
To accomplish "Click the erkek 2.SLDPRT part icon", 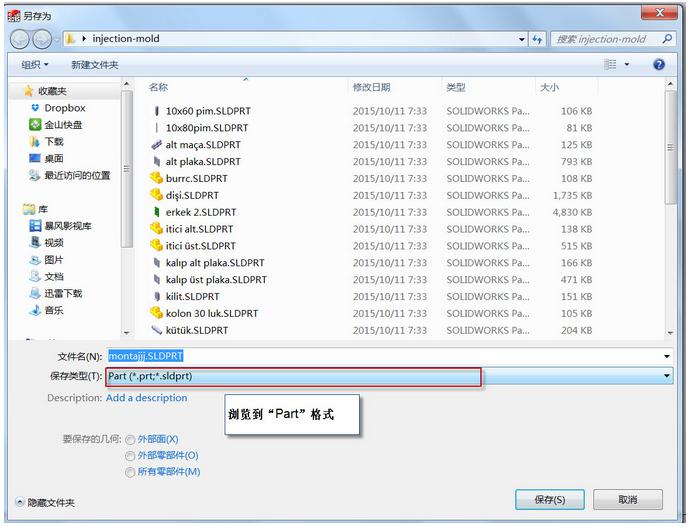I will point(156,212).
